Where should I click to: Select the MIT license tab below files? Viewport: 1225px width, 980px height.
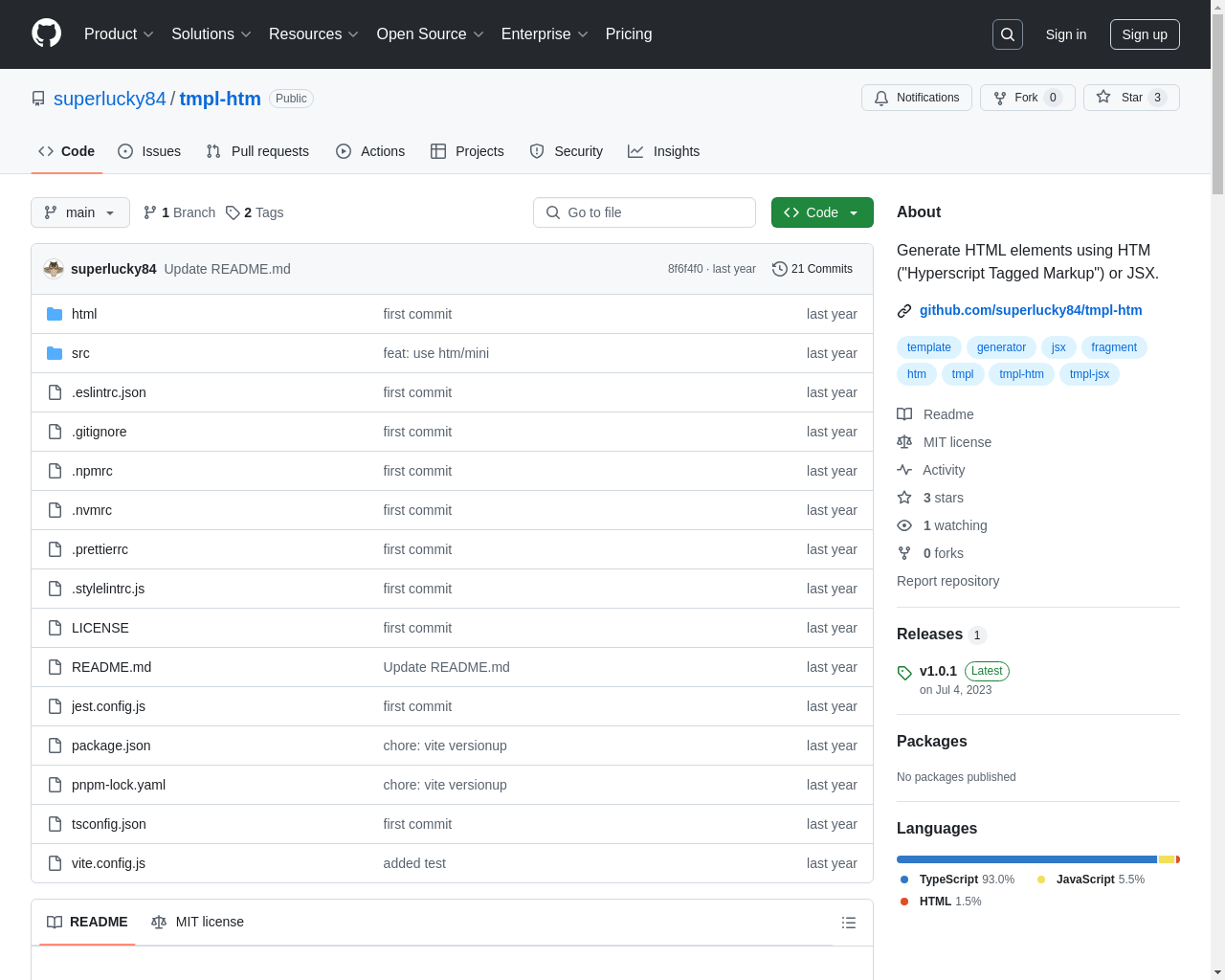point(198,922)
